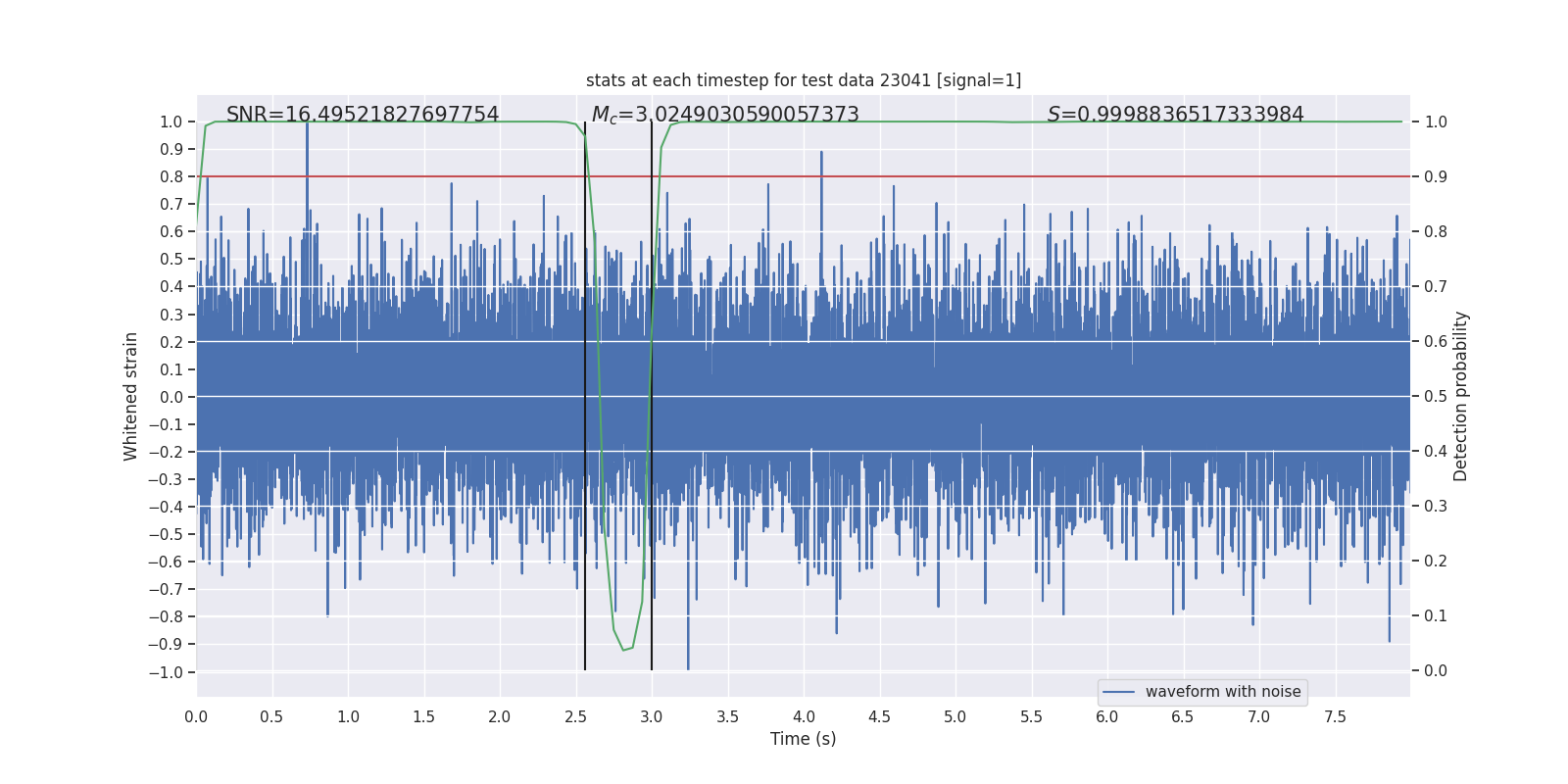The width and height of the screenshot is (1568, 784).
Task: Click time axis tick label 4.0
Action: [x=804, y=716]
